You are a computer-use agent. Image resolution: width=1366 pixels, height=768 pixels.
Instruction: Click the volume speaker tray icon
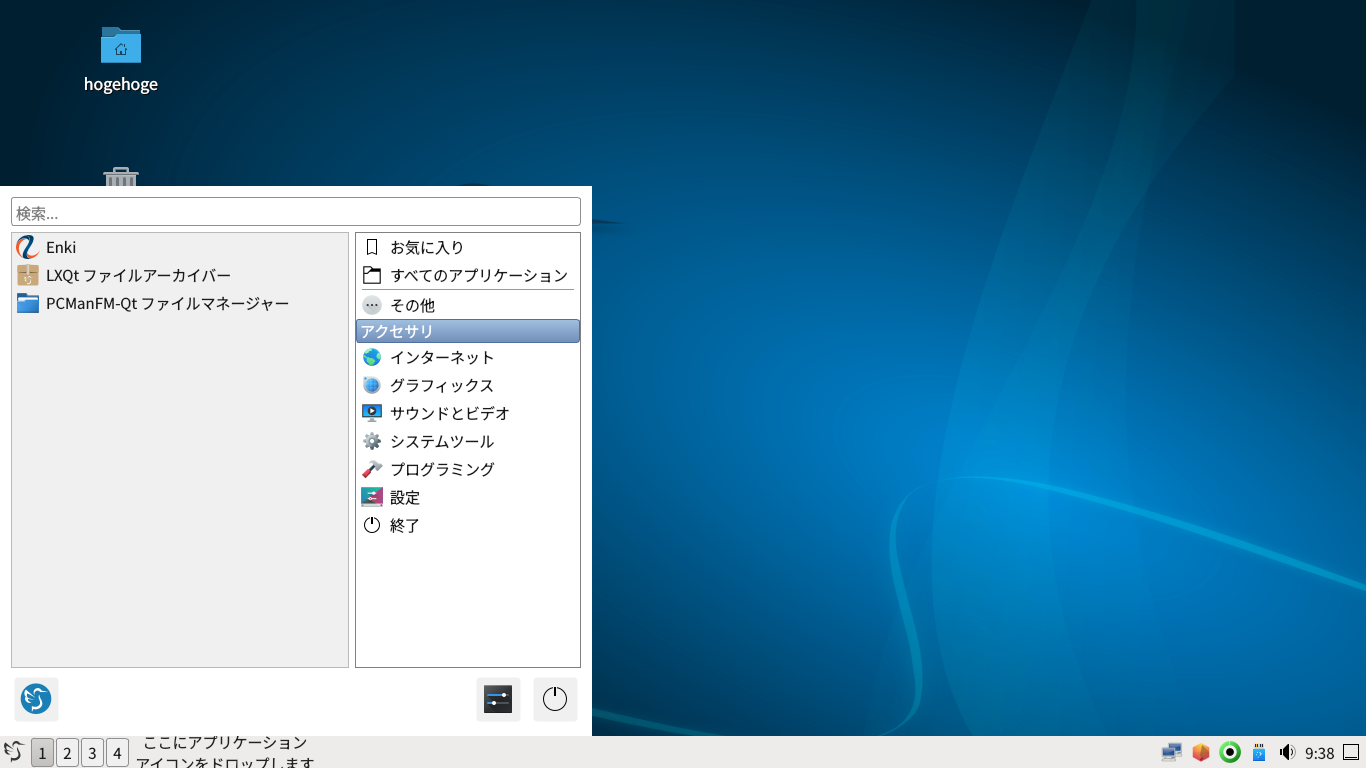(x=1287, y=752)
